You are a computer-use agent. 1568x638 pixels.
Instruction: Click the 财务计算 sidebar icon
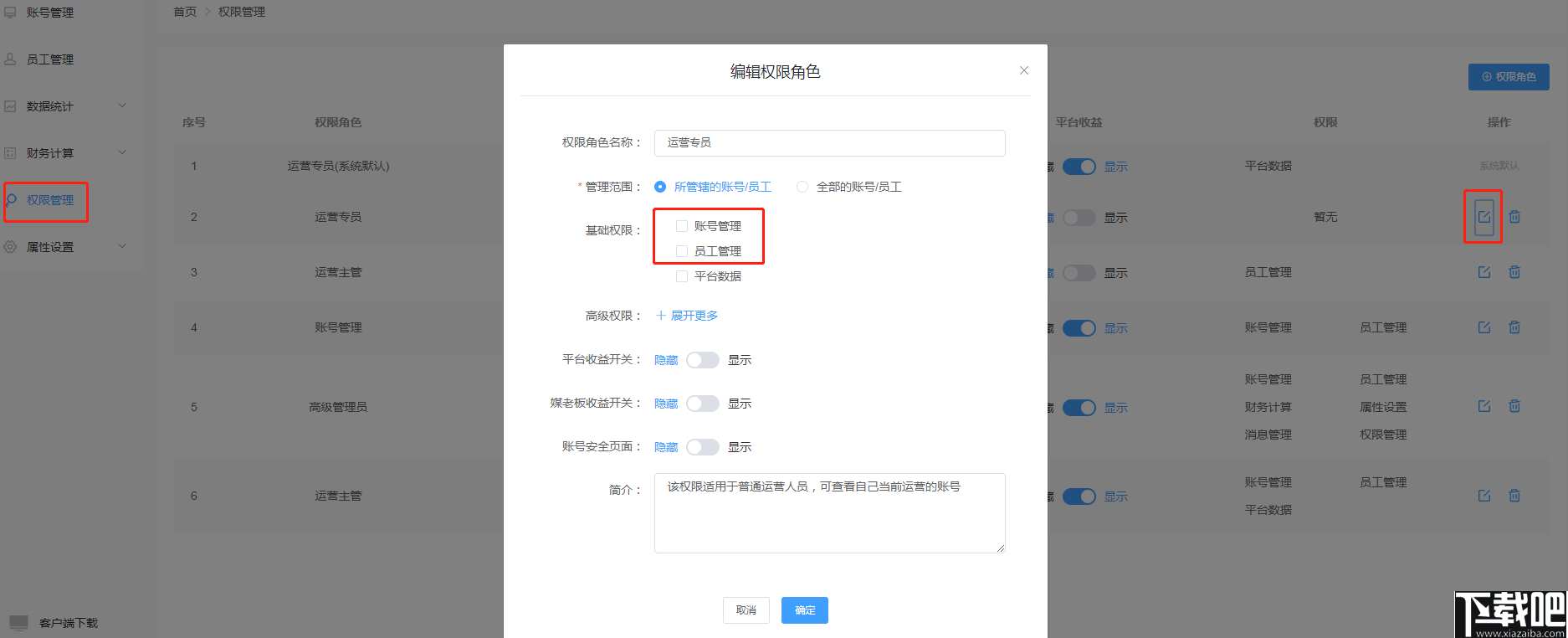click(10, 153)
